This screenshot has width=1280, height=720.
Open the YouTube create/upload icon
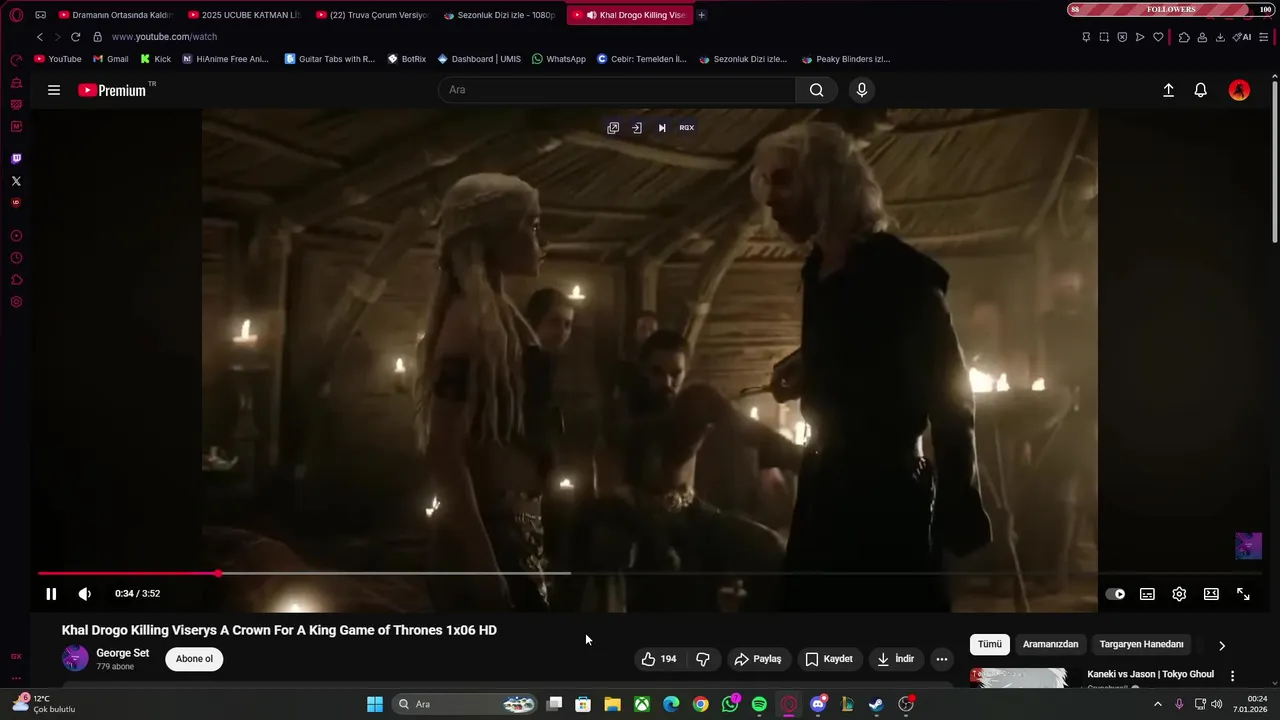[1168, 90]
